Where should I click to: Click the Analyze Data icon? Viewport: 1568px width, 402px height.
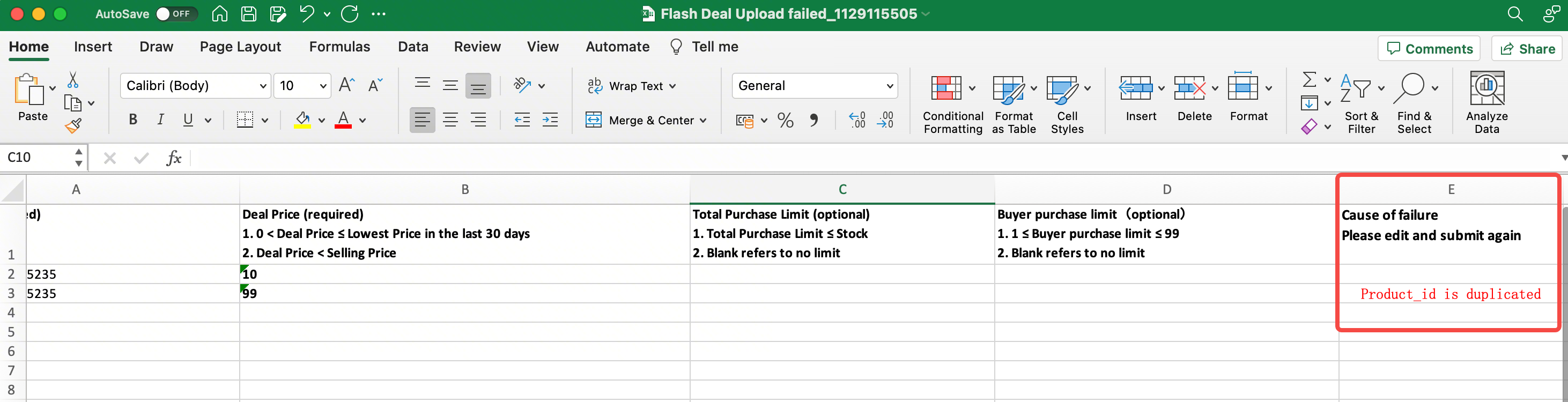(x=1486, y=101)
